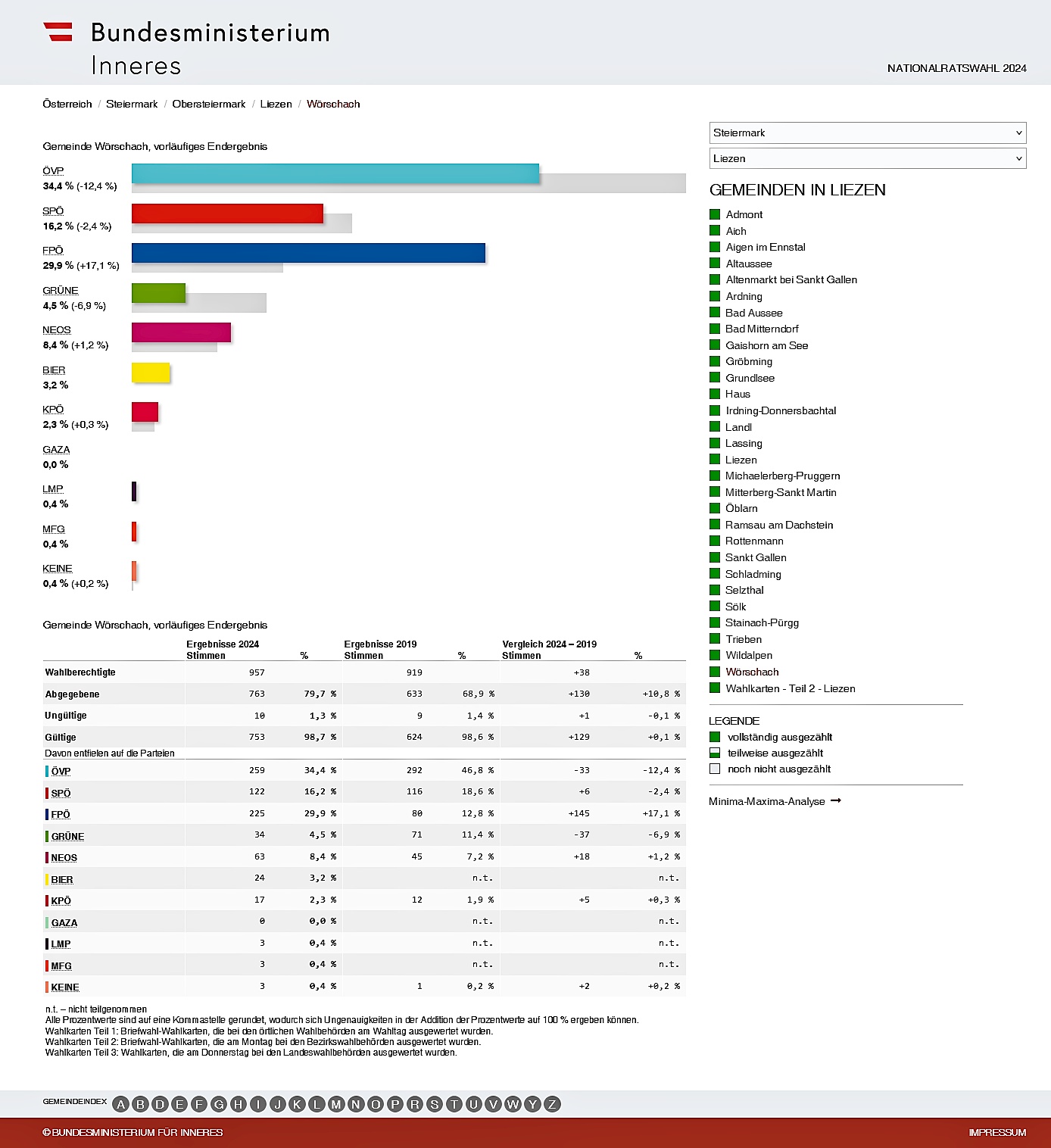Viewport: 1051px width, 1148px height.
Task: Click the FPÖ party name in table
Action: pos(61,814)
